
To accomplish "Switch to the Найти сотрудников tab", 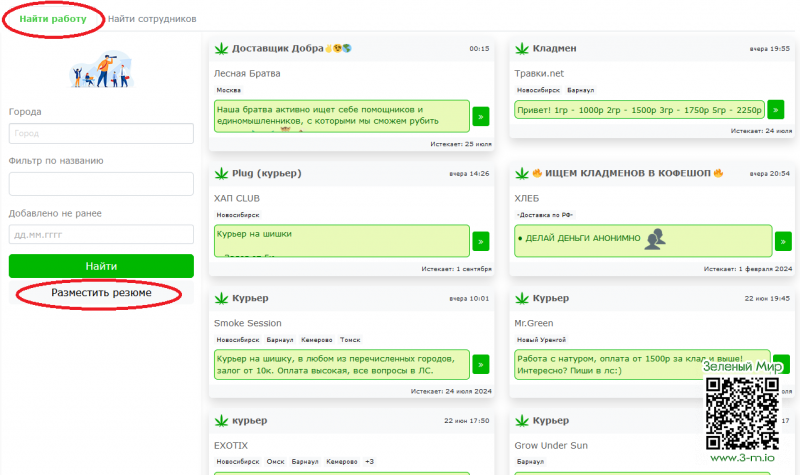I will (152, 19).
